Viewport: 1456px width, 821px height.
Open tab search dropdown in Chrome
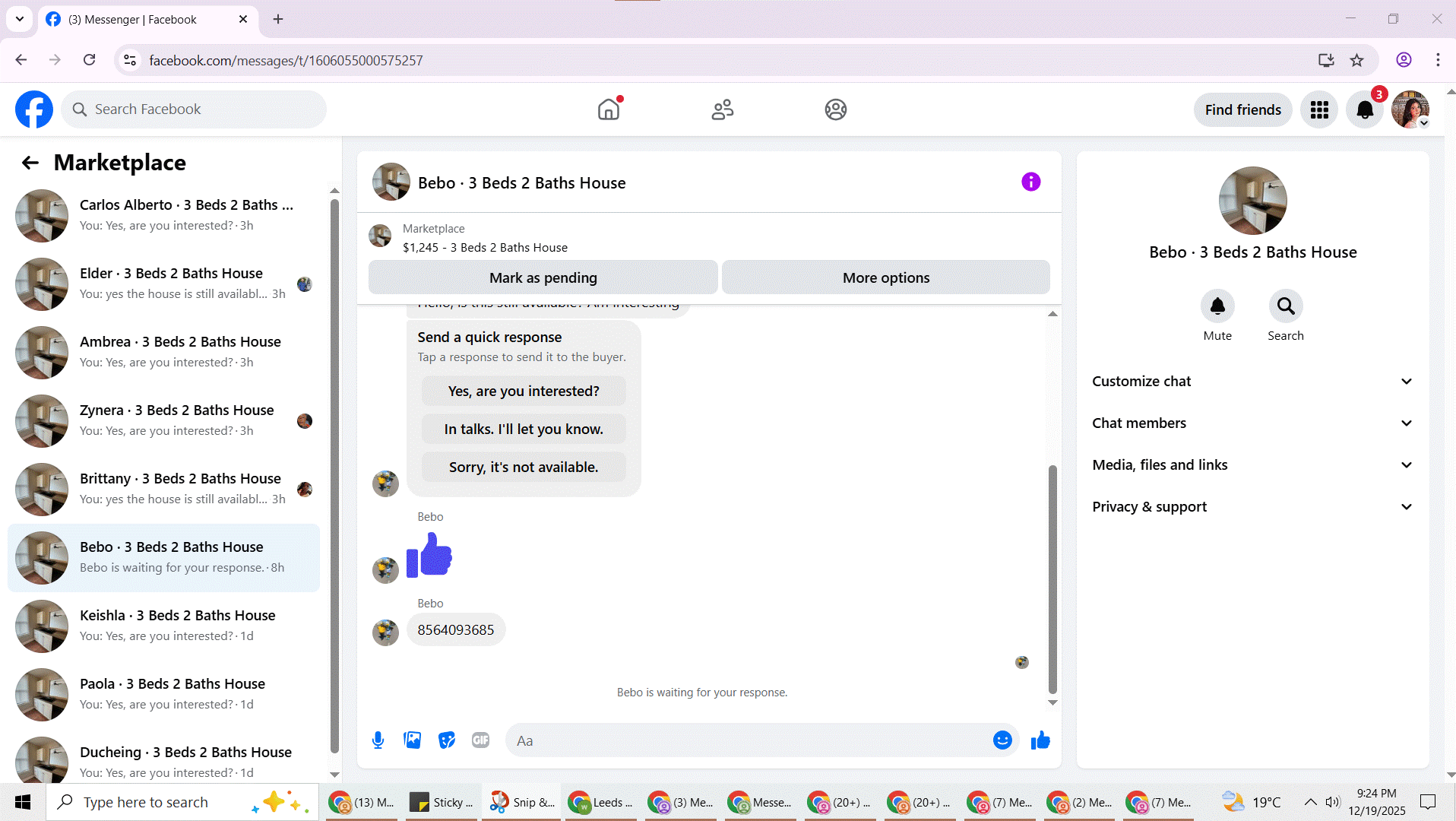[20, 19]
